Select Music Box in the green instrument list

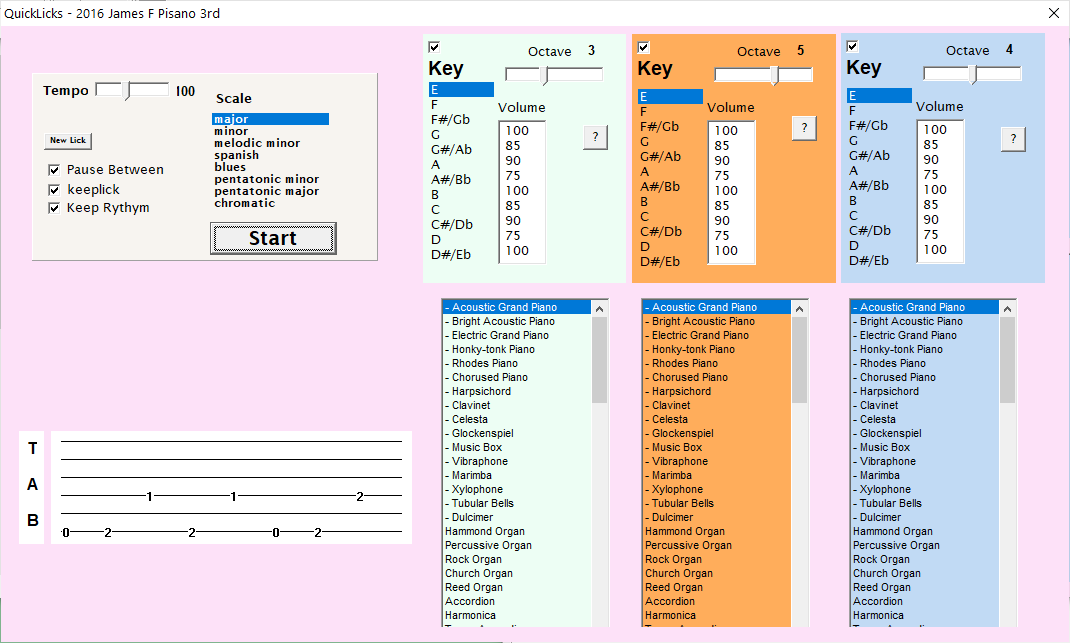point(517,447)
